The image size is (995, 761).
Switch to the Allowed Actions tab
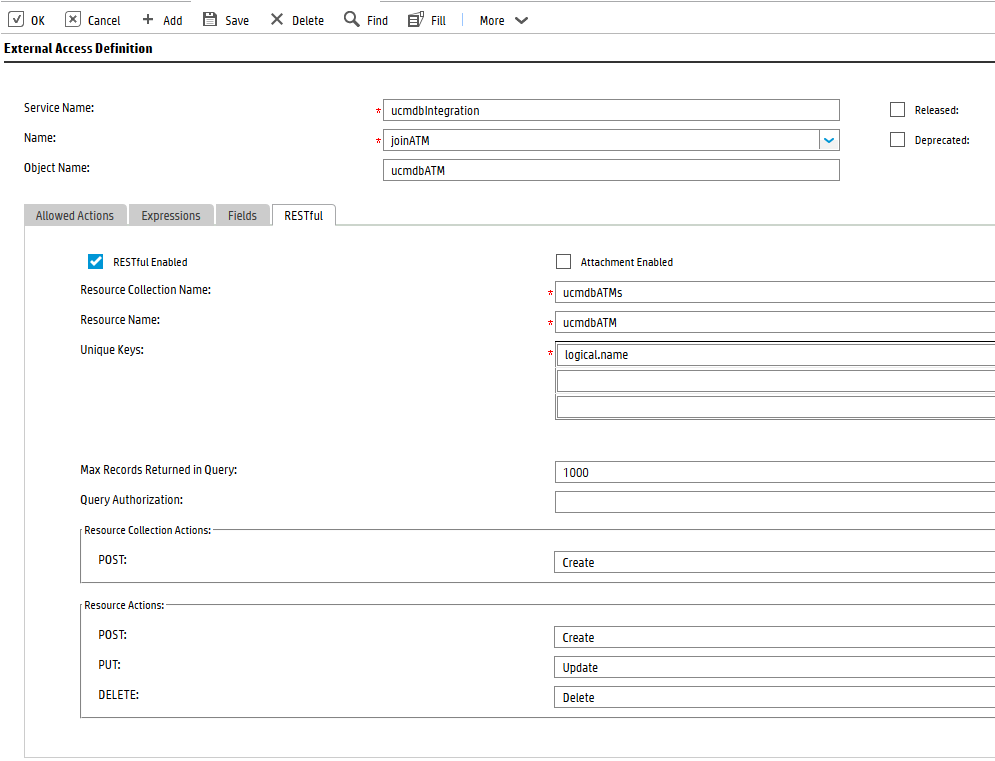pos(74,214)
